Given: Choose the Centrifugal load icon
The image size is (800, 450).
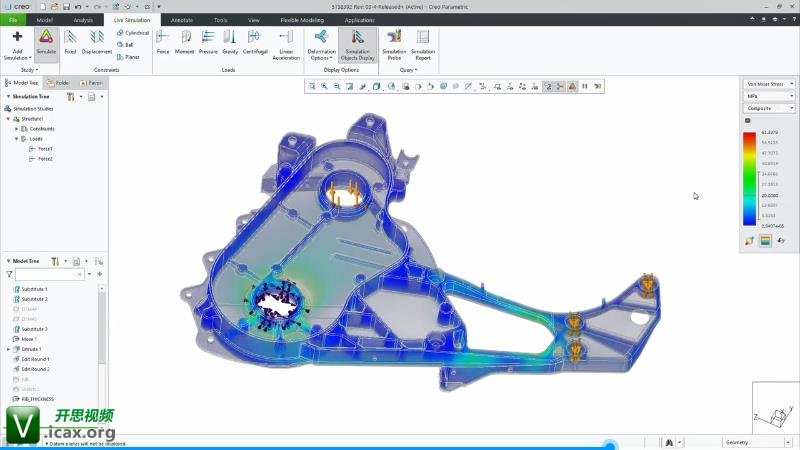Looking at the screenshot, I should [x=254, y=40].
